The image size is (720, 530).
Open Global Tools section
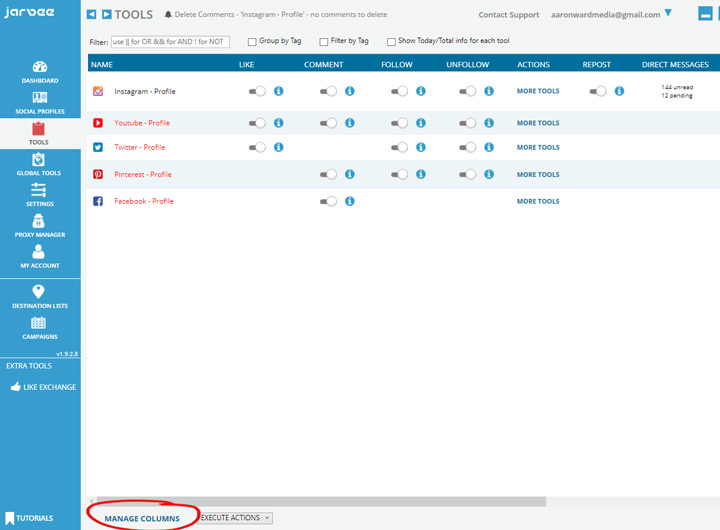[39, 164]
